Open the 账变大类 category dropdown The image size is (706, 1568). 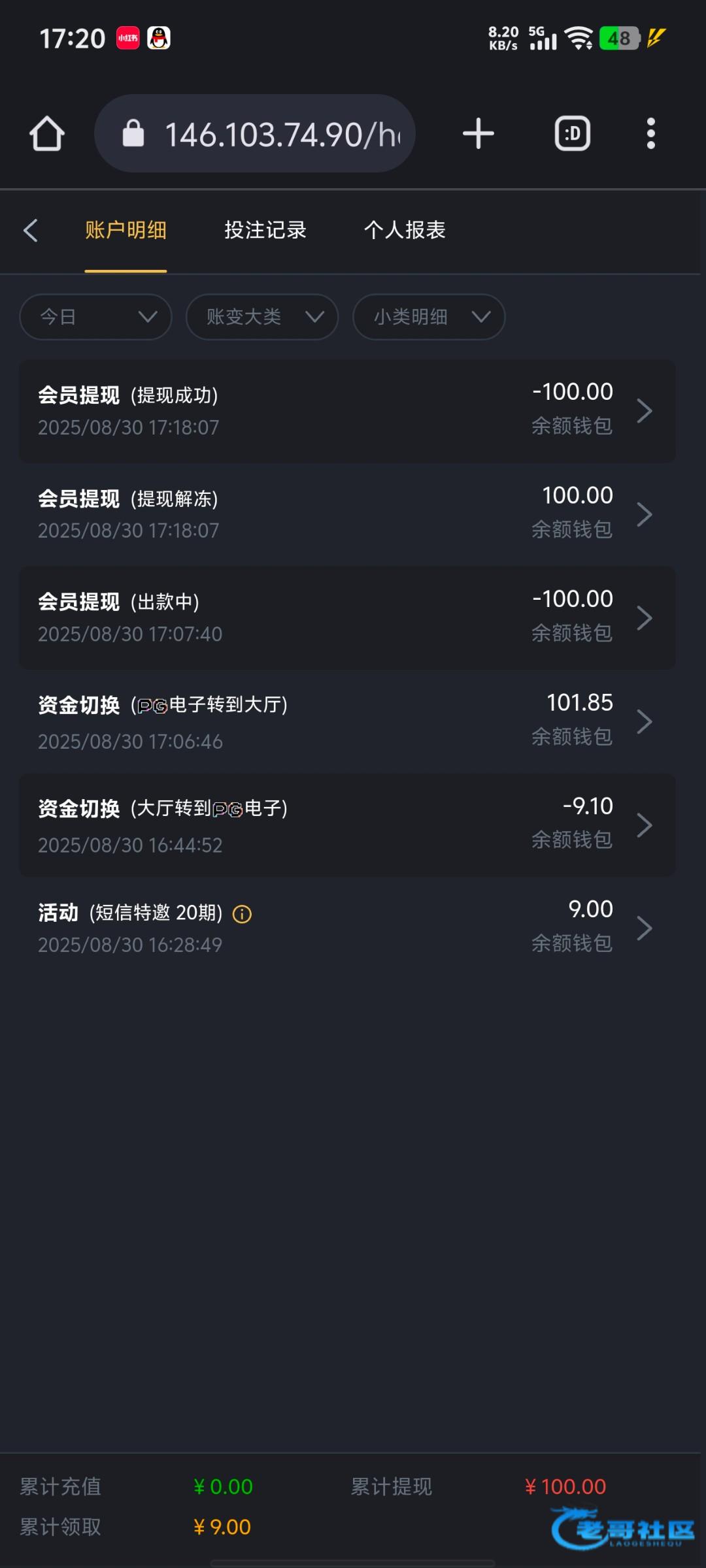262,318
